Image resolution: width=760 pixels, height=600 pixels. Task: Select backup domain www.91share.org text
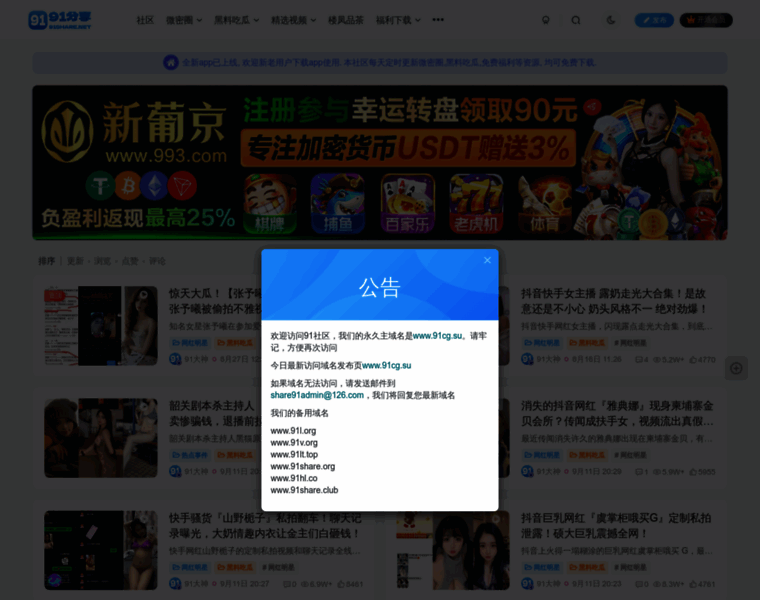coord(303,466)
